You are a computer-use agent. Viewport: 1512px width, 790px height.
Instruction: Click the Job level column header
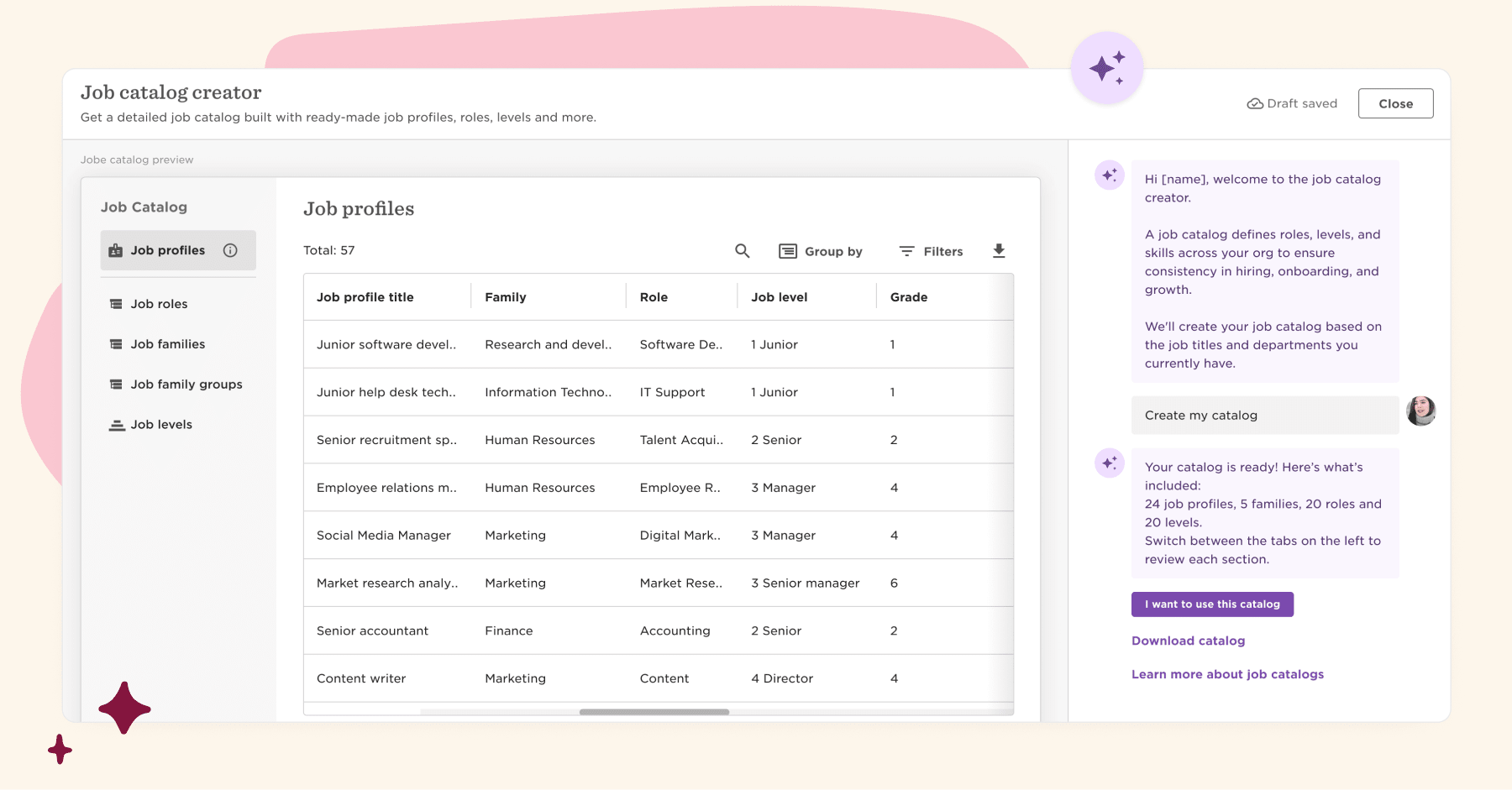(779, 297)
